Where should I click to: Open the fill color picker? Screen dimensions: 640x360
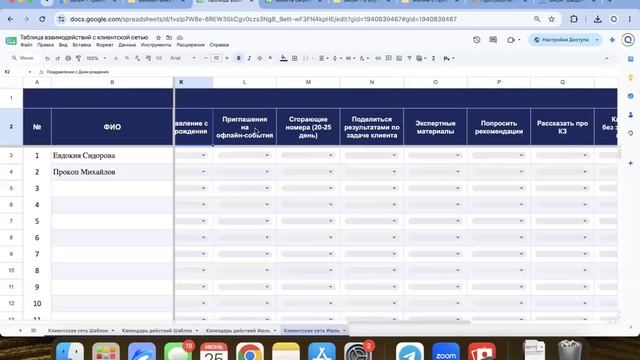[284, 58]
